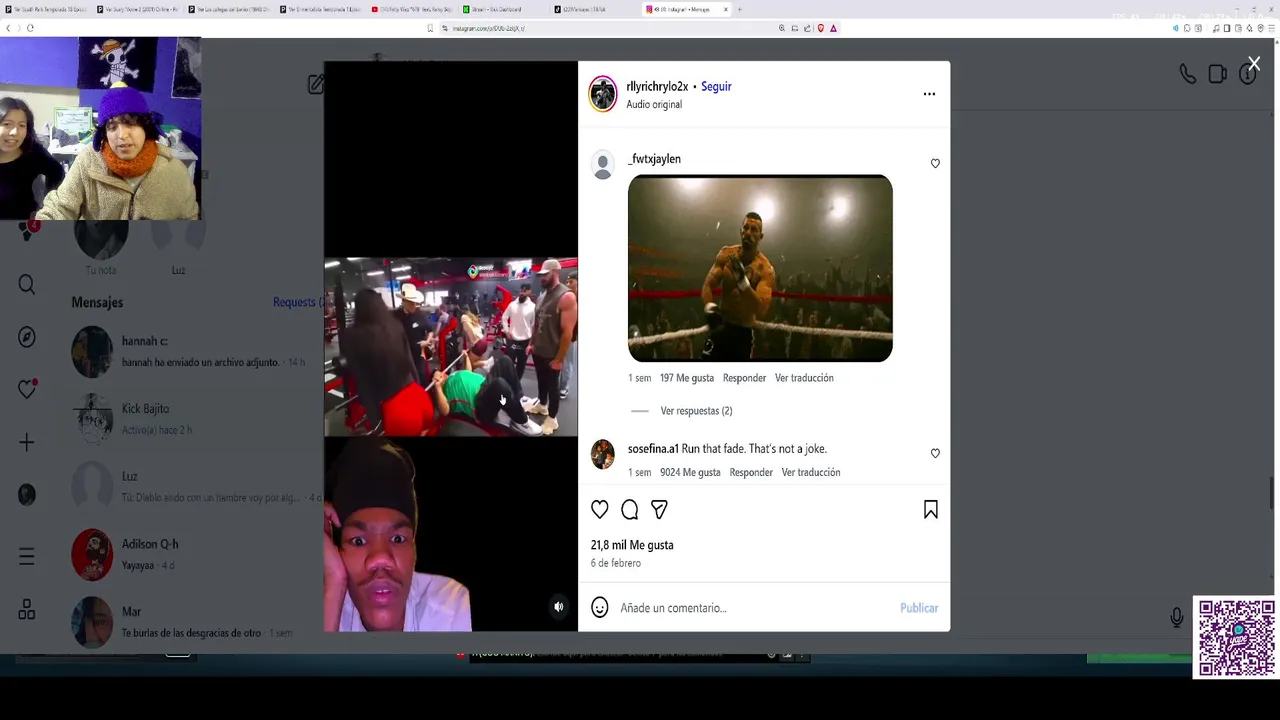Open notifications heart icon in sidebar
Screen dimensions: 1280x720
click(x=27, y=389)
